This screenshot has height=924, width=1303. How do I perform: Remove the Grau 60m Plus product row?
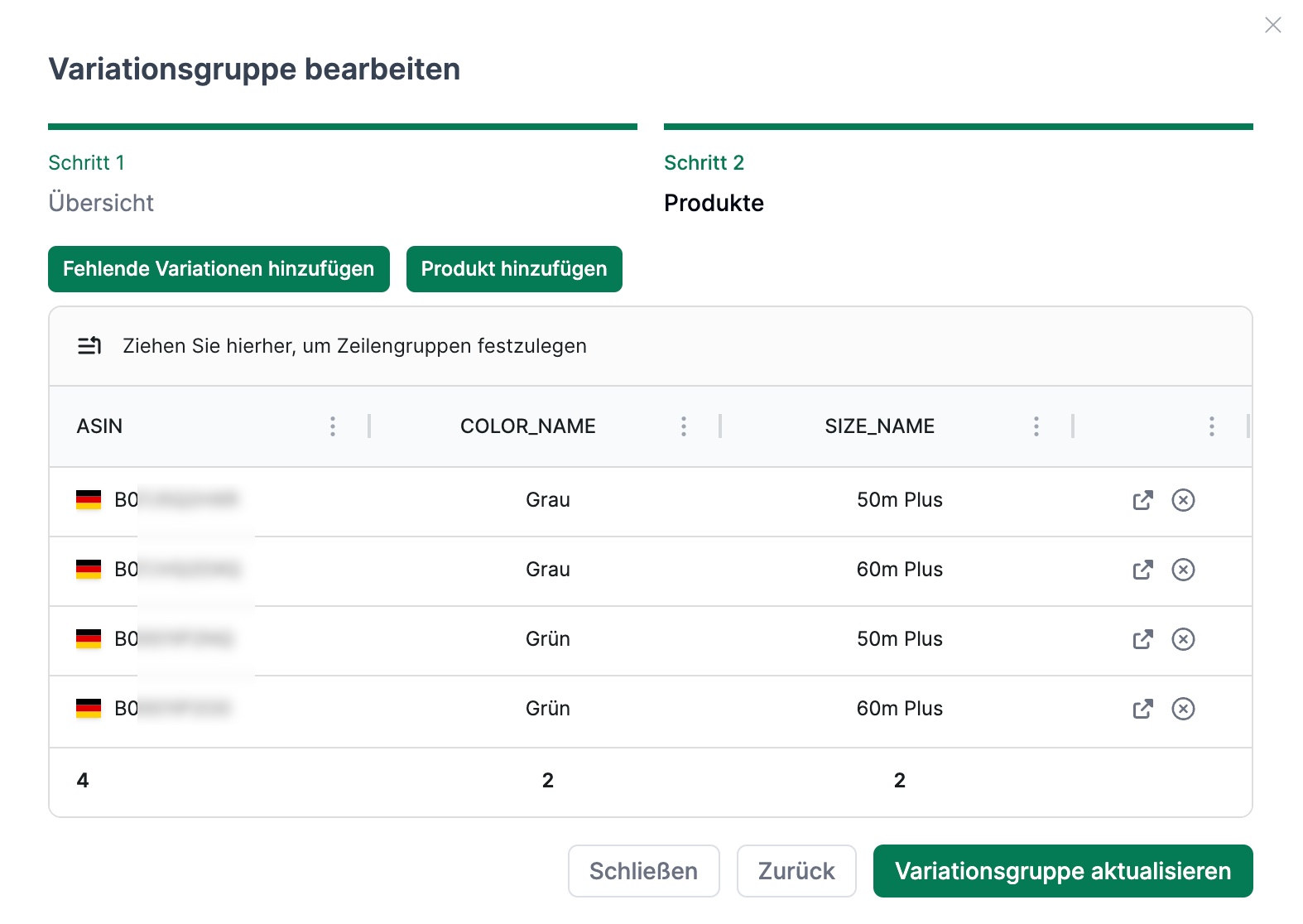[1183, 570]
